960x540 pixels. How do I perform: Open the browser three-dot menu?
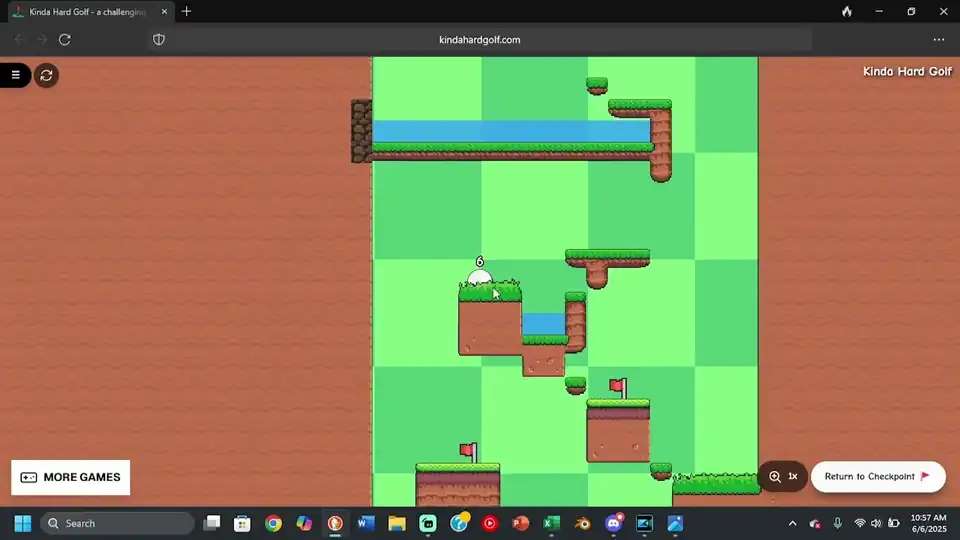[938, 40]
